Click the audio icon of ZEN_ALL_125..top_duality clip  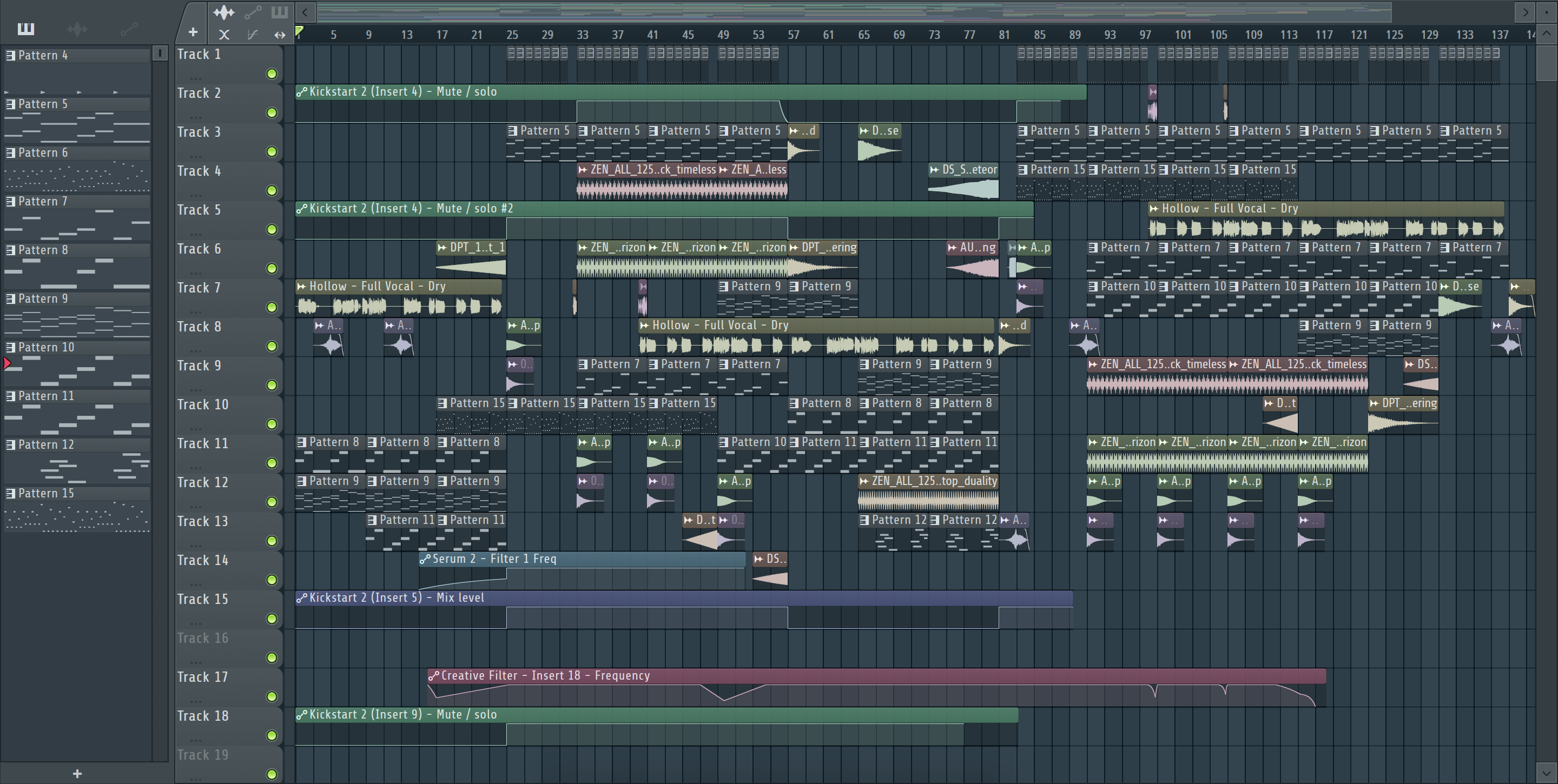864,481
